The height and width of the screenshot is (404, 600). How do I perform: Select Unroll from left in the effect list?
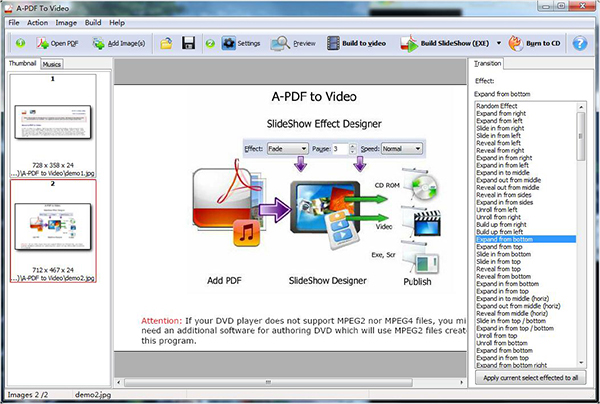496,208
